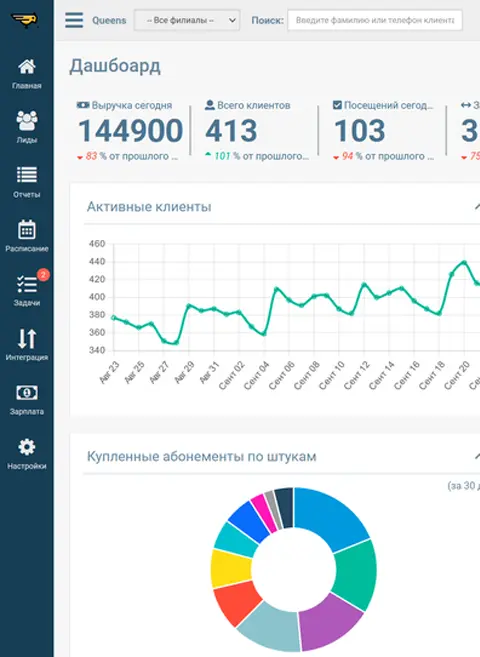The image size is (480, 657).
Task: Open the Расписание calendar icon
Action: click(26, 229)
